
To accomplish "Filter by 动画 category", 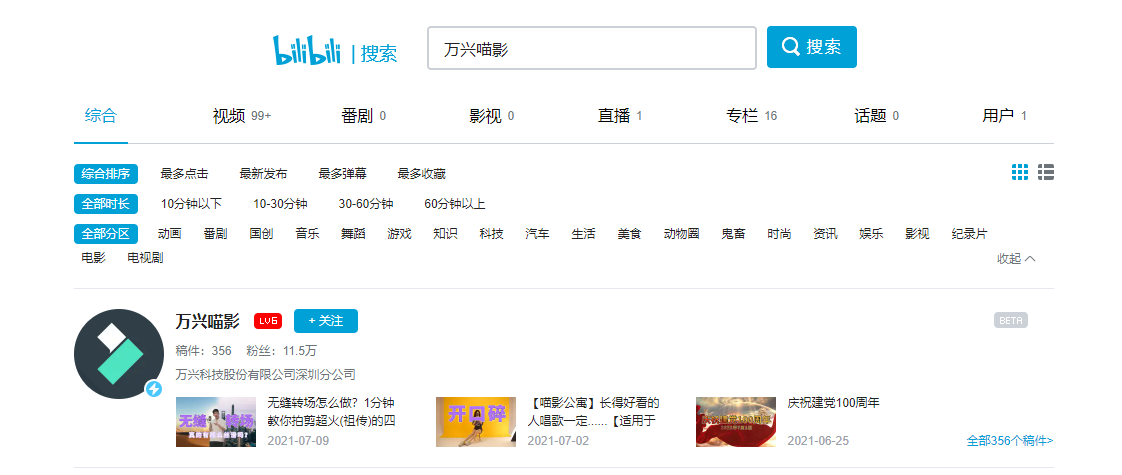I will click(x=170, y=234).
